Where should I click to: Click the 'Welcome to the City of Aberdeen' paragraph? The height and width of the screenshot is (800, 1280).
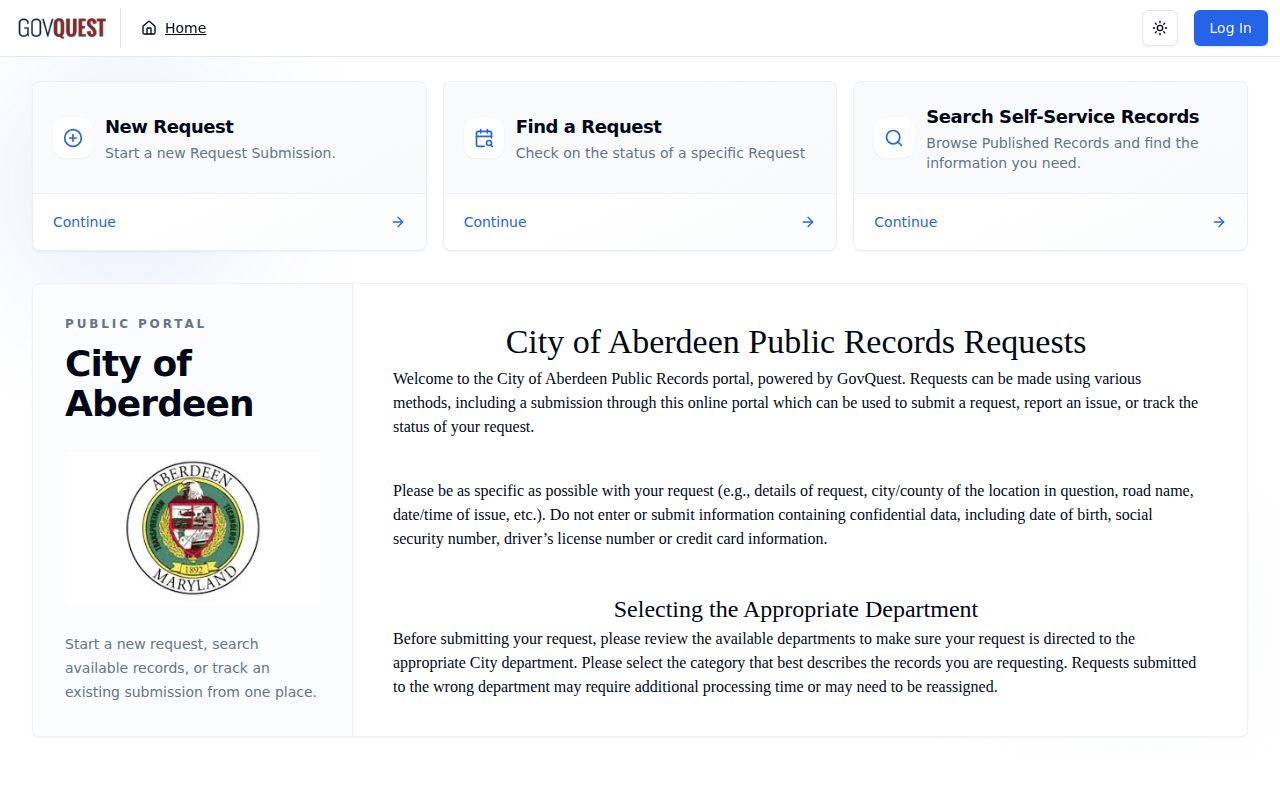tap(796, 403)
